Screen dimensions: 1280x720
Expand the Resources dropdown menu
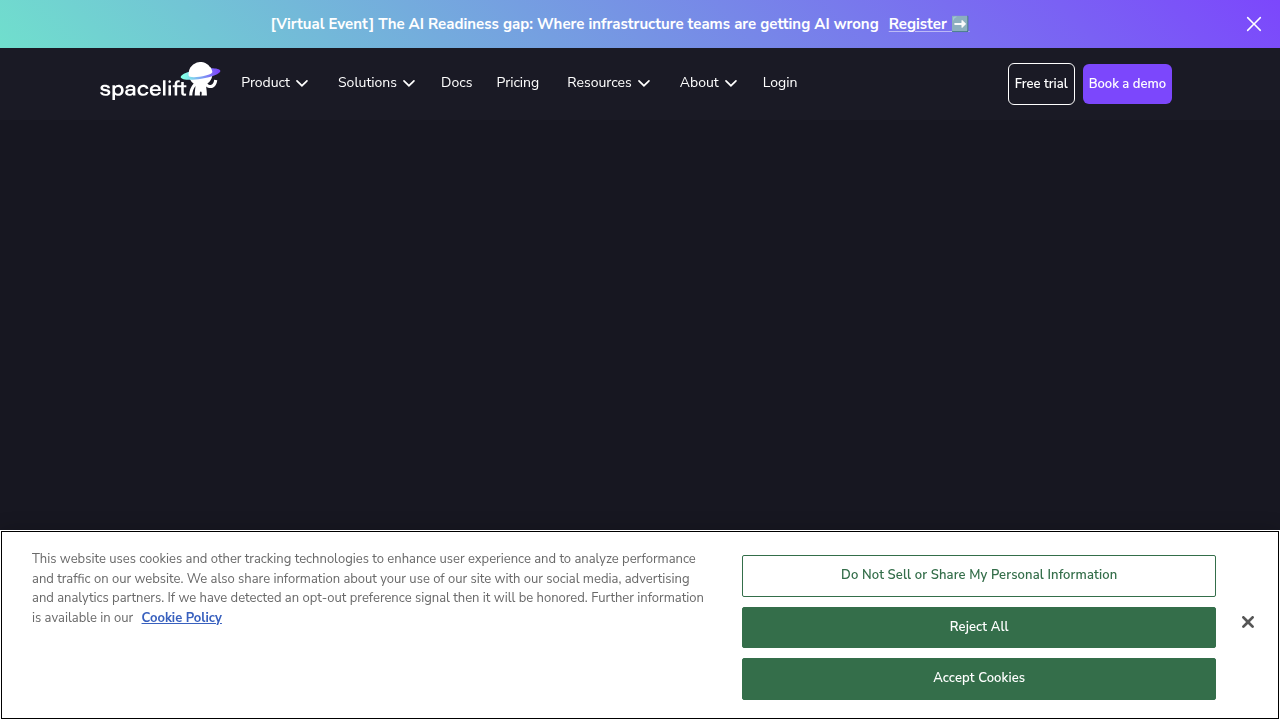(x=609, y=83)
